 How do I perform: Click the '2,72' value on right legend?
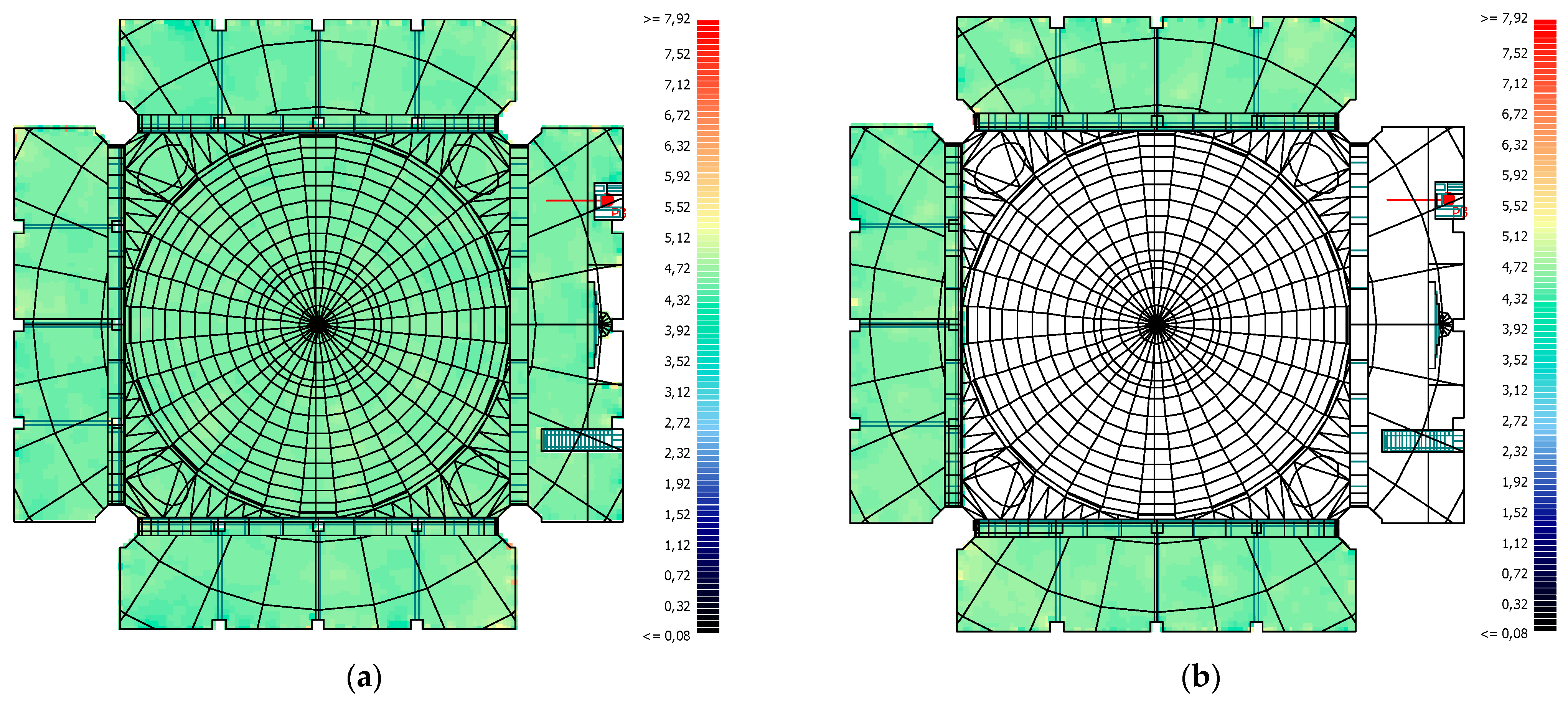click(1514, 421)
